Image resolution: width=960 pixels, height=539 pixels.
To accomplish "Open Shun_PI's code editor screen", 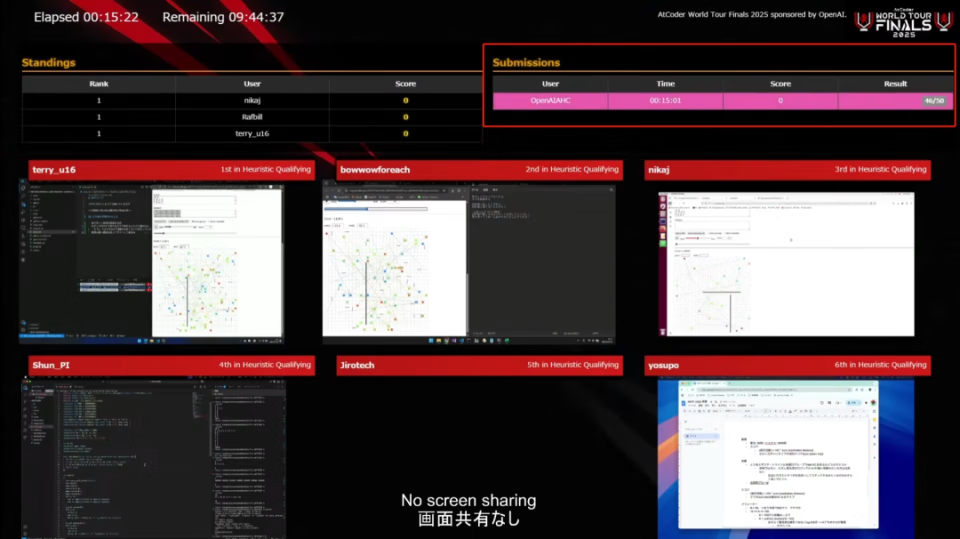I will coord(153,458).
